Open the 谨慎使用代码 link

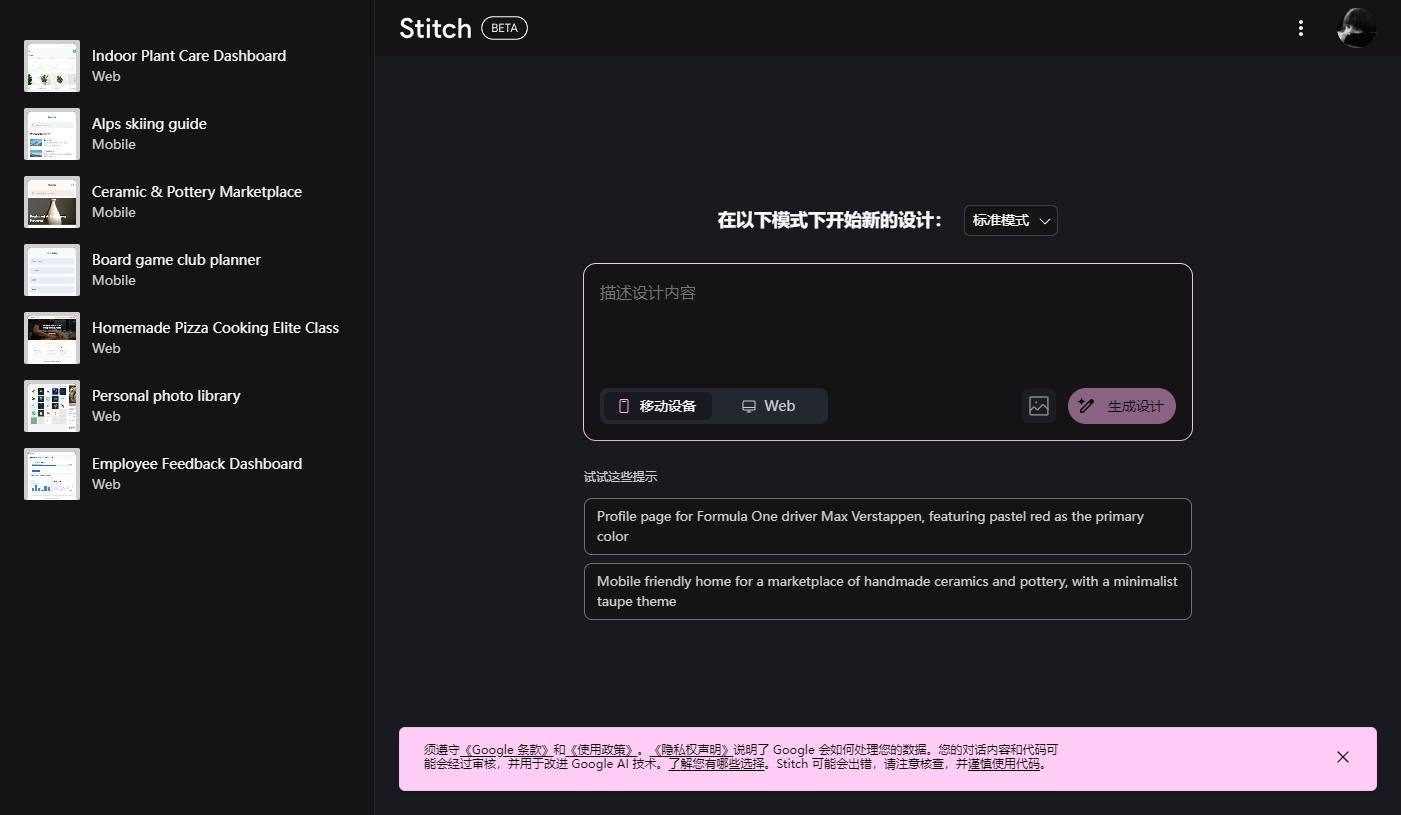(x=1005, y=764)
